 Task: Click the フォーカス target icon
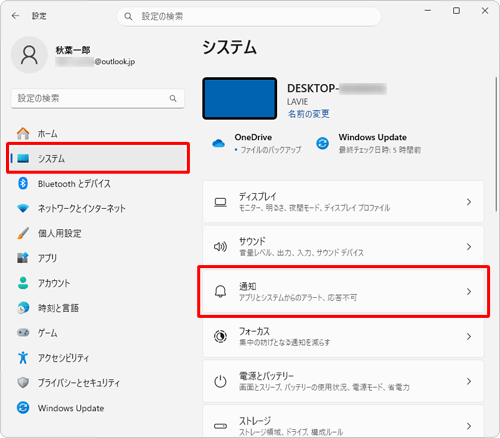tap(220, 336)
